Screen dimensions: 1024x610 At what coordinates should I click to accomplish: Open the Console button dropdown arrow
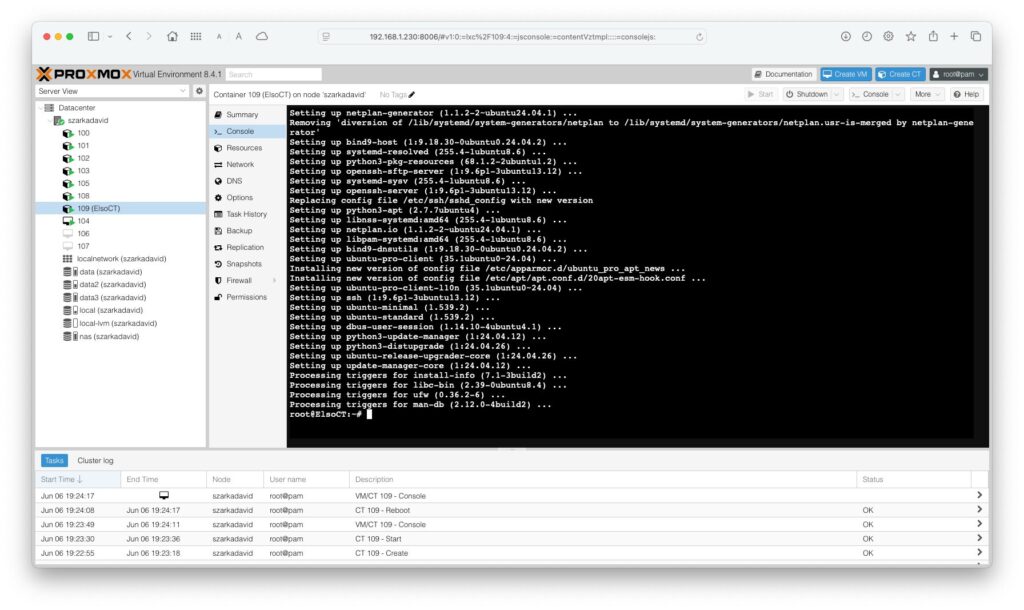898,94
